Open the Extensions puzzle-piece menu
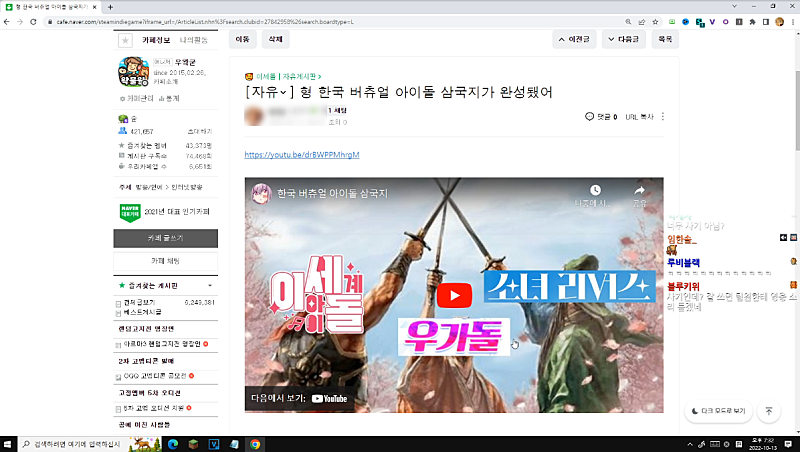 (753, 22)
